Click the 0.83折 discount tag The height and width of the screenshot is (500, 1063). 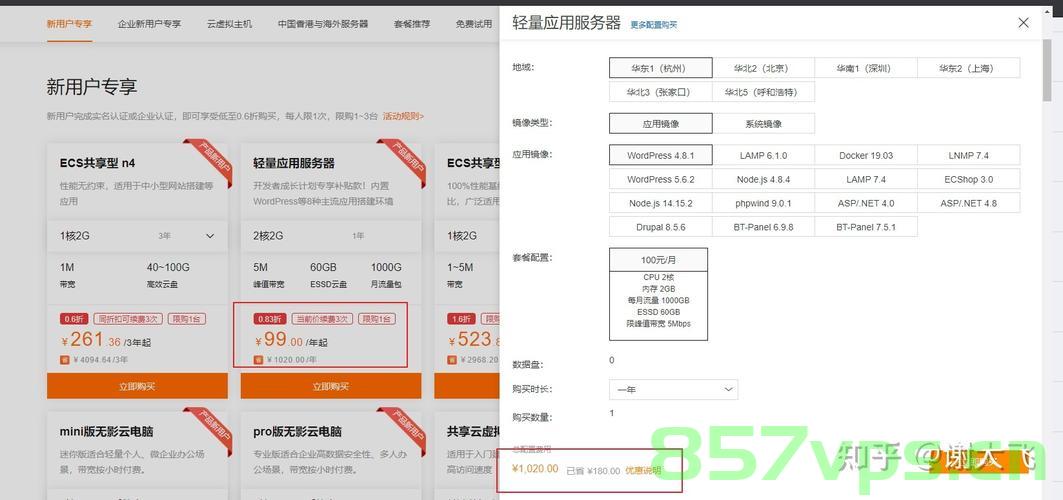[269, 319]
